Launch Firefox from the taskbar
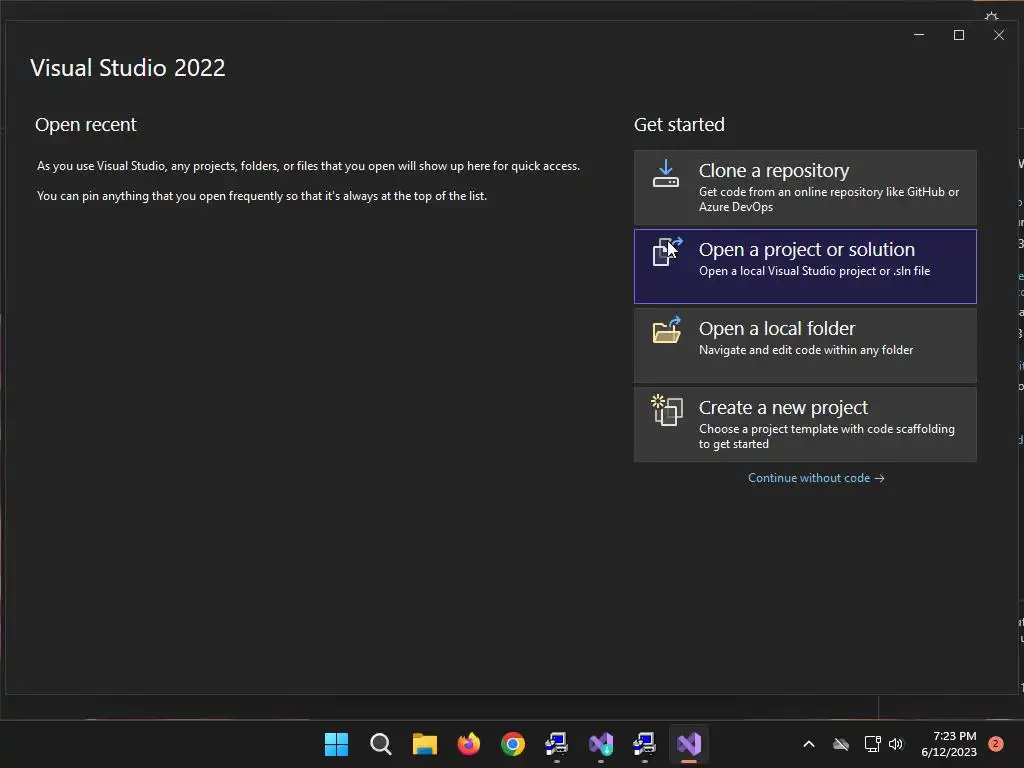1024x768 pixels. pos(468,744)
